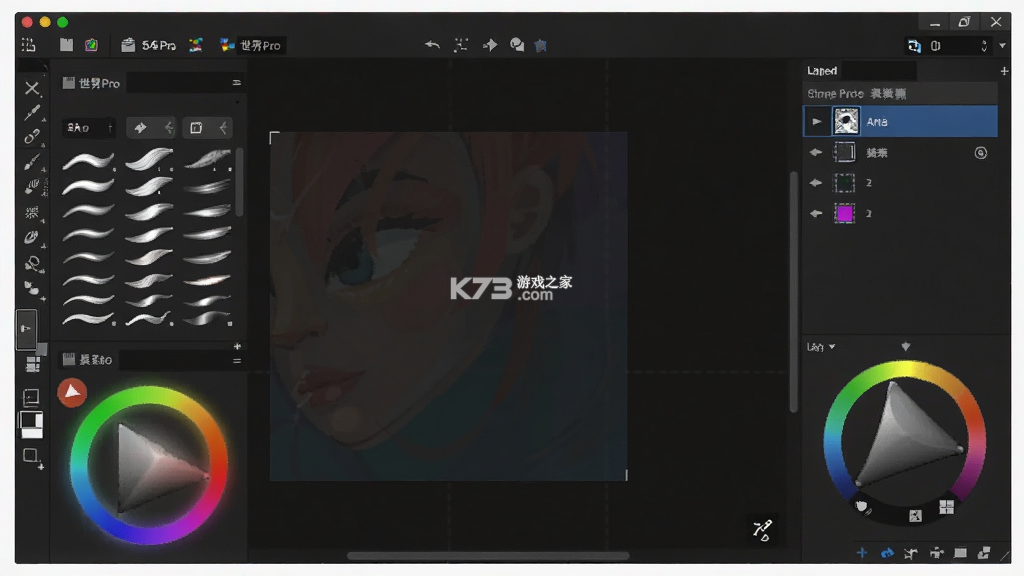Image resolution: width=1024 pixels, height=576 pixels.
Task: Click the colorful image icon beside the save icon
Action: point(91,45)
